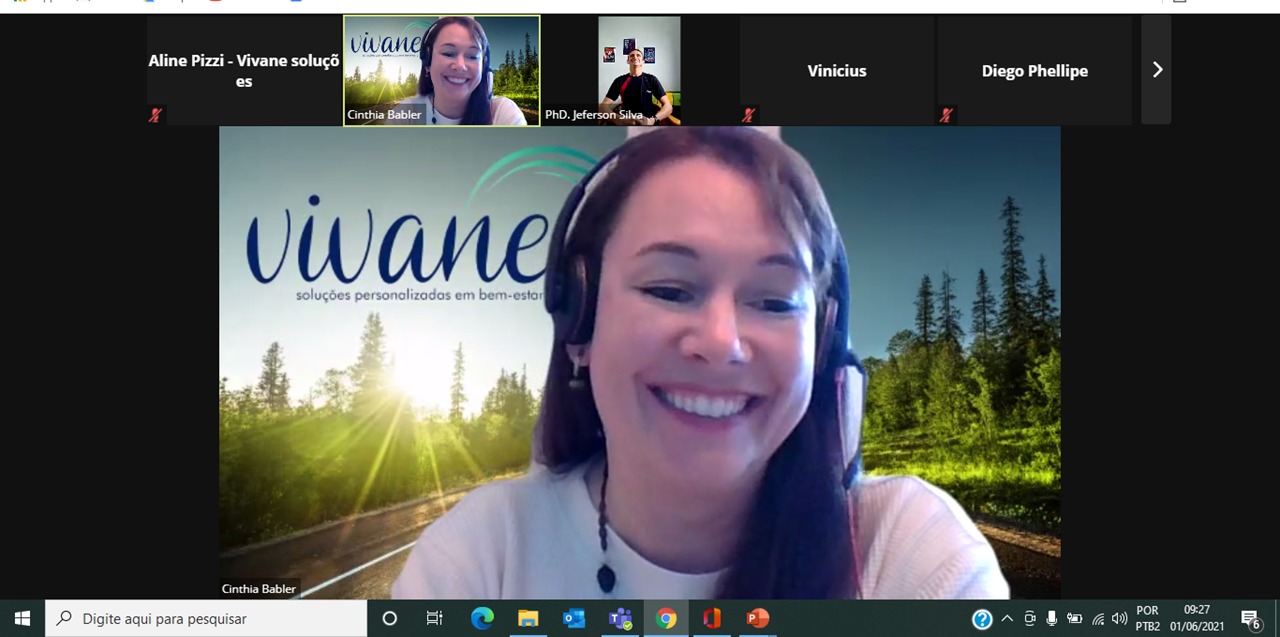Select Aline Pizzi participant tile
This screenshot has width=1280, height=637.
coord(244,70)
